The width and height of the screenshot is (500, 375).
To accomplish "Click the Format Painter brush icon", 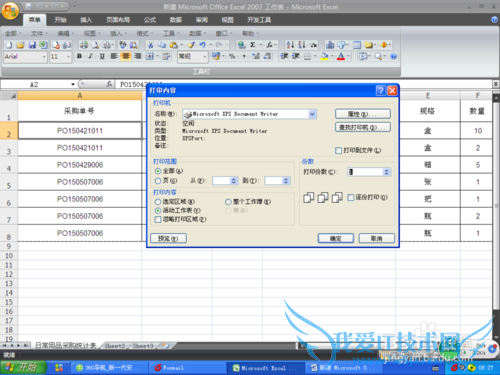I will pyautogui.click(x=191, y=45).
